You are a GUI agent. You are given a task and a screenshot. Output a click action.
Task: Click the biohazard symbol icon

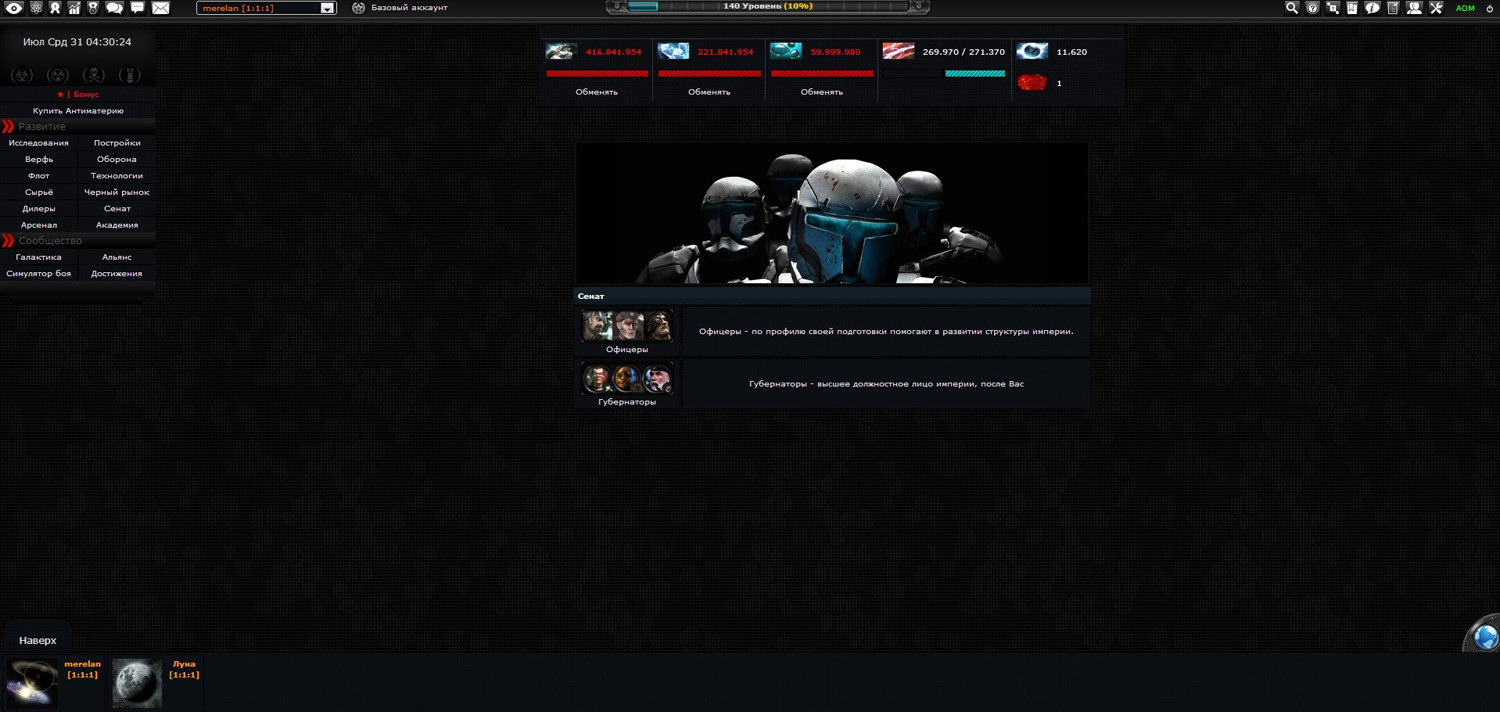coord(22,75)
